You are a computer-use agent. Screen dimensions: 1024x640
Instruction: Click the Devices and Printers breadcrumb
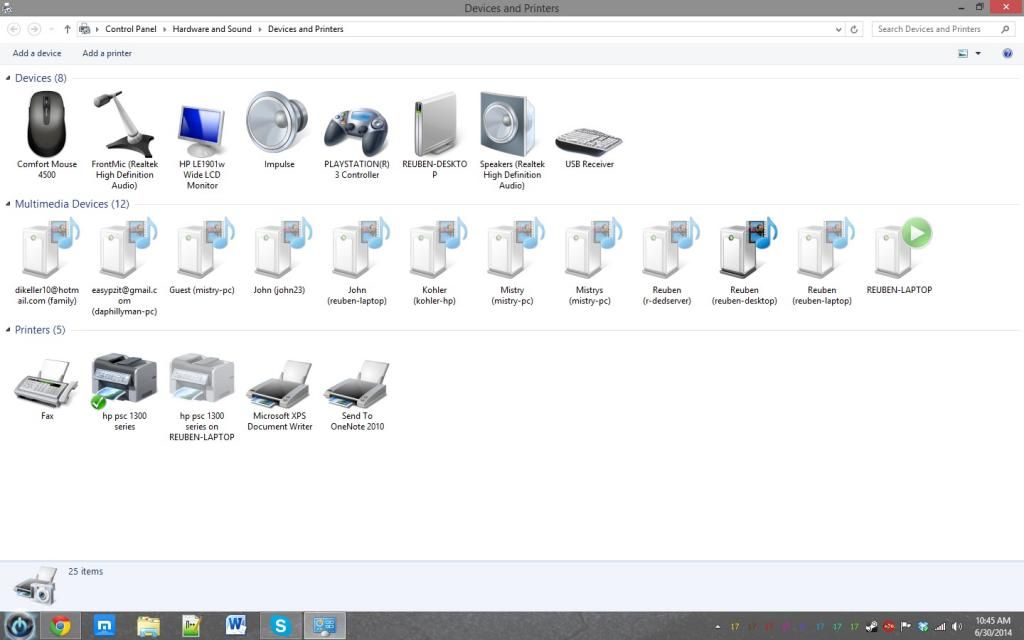(x=306, y=29)
